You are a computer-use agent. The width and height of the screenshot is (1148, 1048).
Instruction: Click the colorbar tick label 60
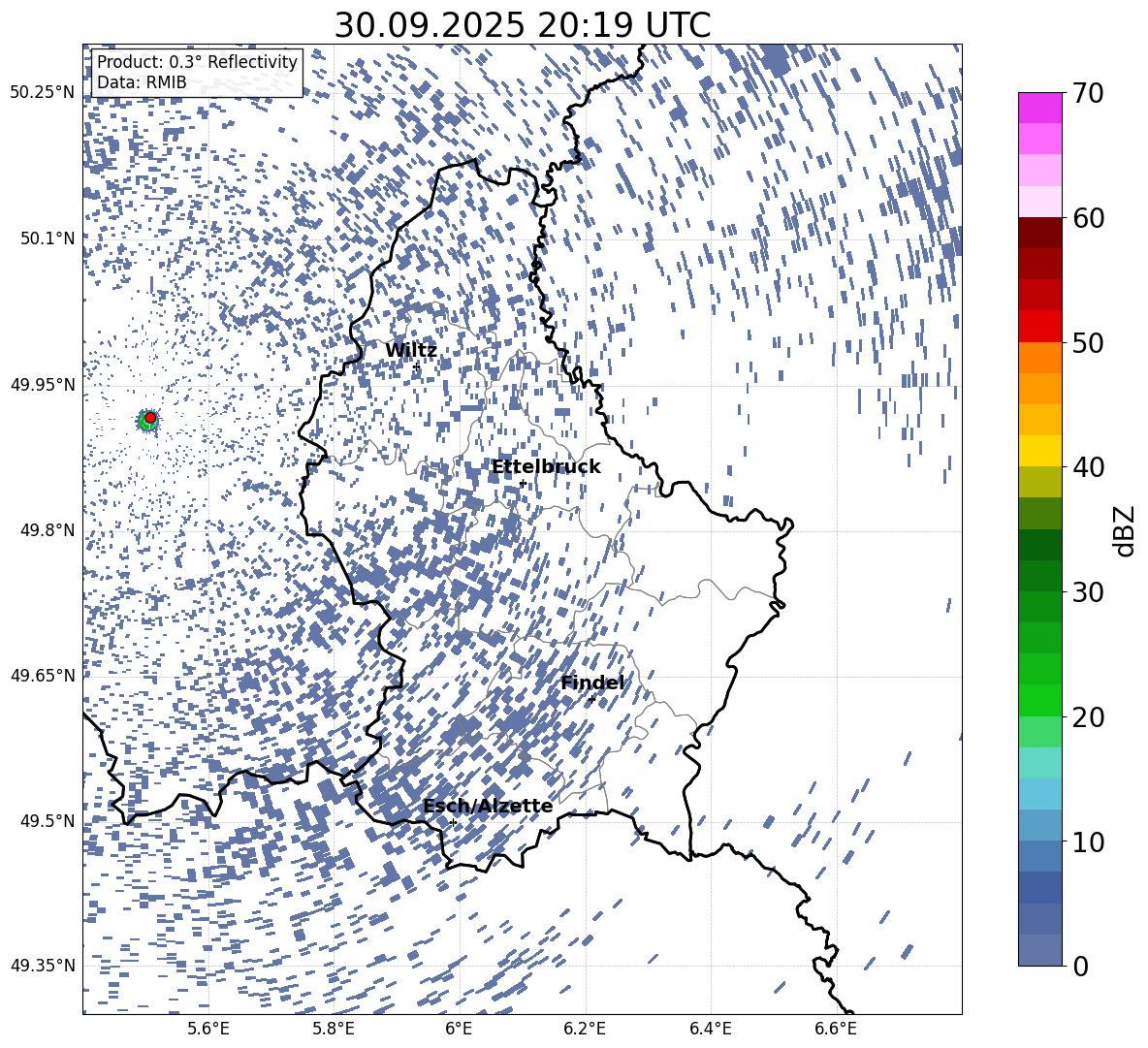(1088, 218)
